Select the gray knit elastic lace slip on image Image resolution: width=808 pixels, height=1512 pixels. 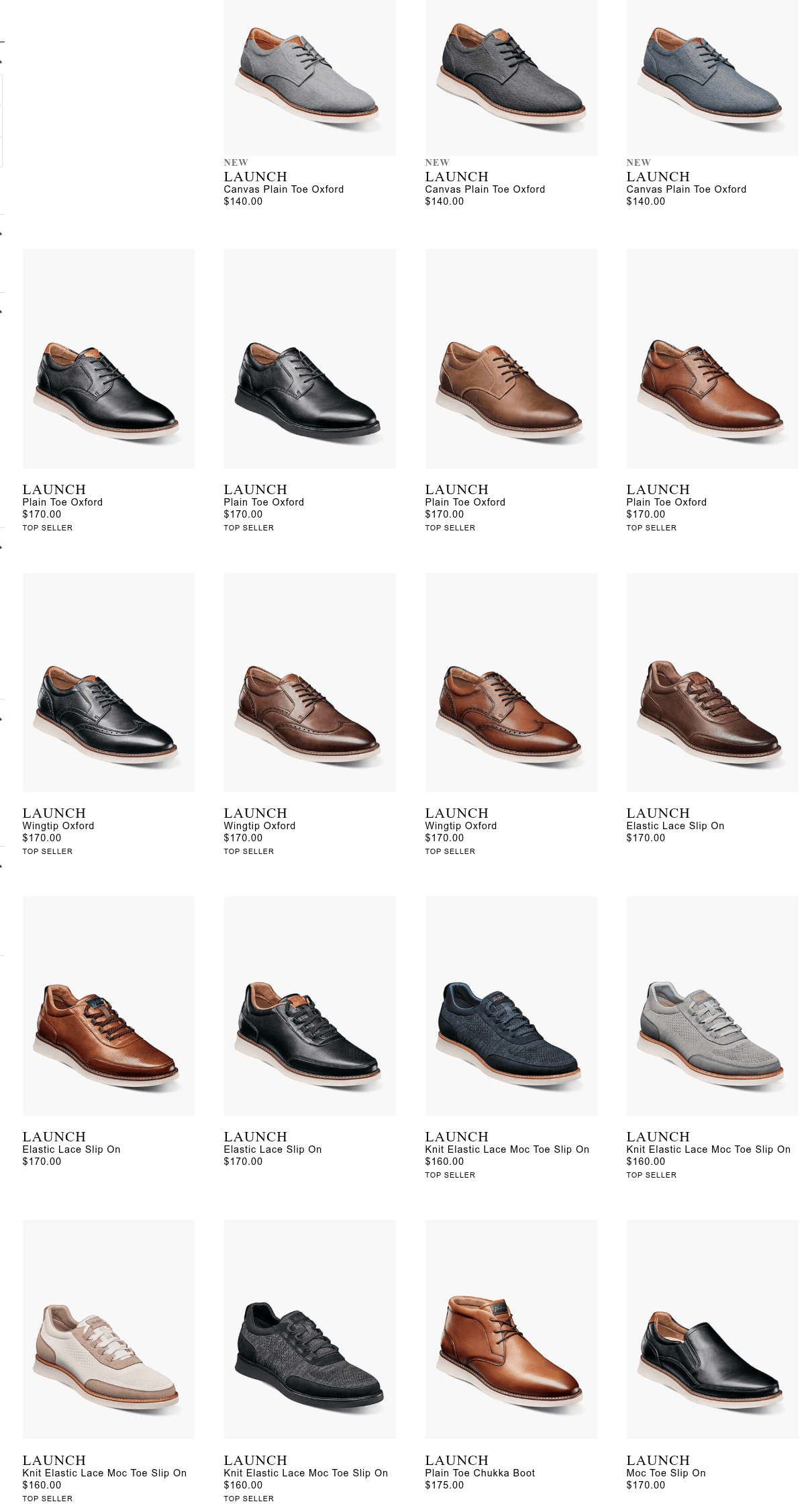(712, 1006)
